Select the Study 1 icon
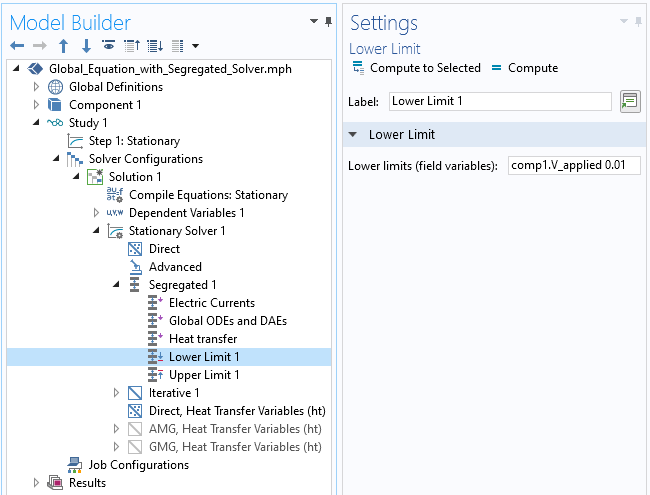The width and height of the screenshot is (650, 495). pos(55,123)
